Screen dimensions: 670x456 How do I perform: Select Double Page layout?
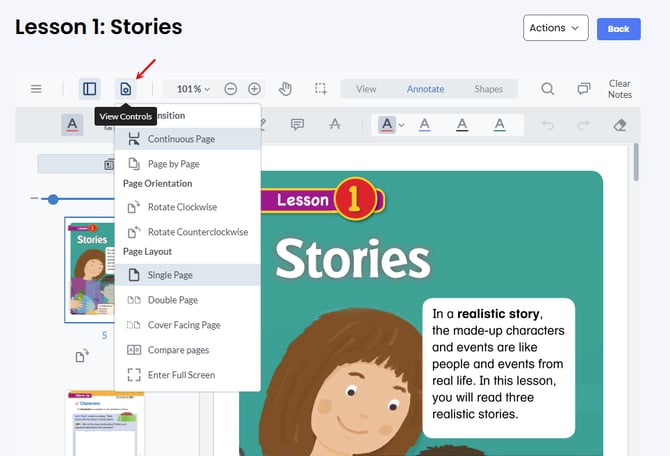pyautogui.click(x=172, y=300)
